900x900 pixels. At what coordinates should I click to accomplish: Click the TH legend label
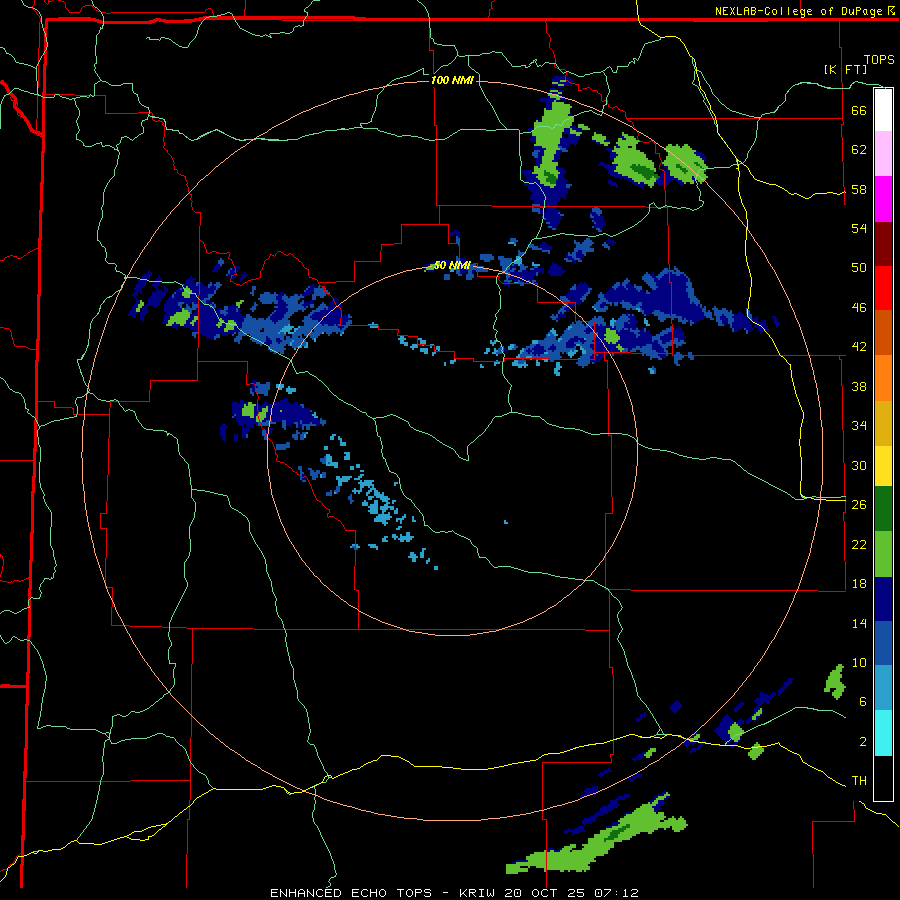coord(859,781)
